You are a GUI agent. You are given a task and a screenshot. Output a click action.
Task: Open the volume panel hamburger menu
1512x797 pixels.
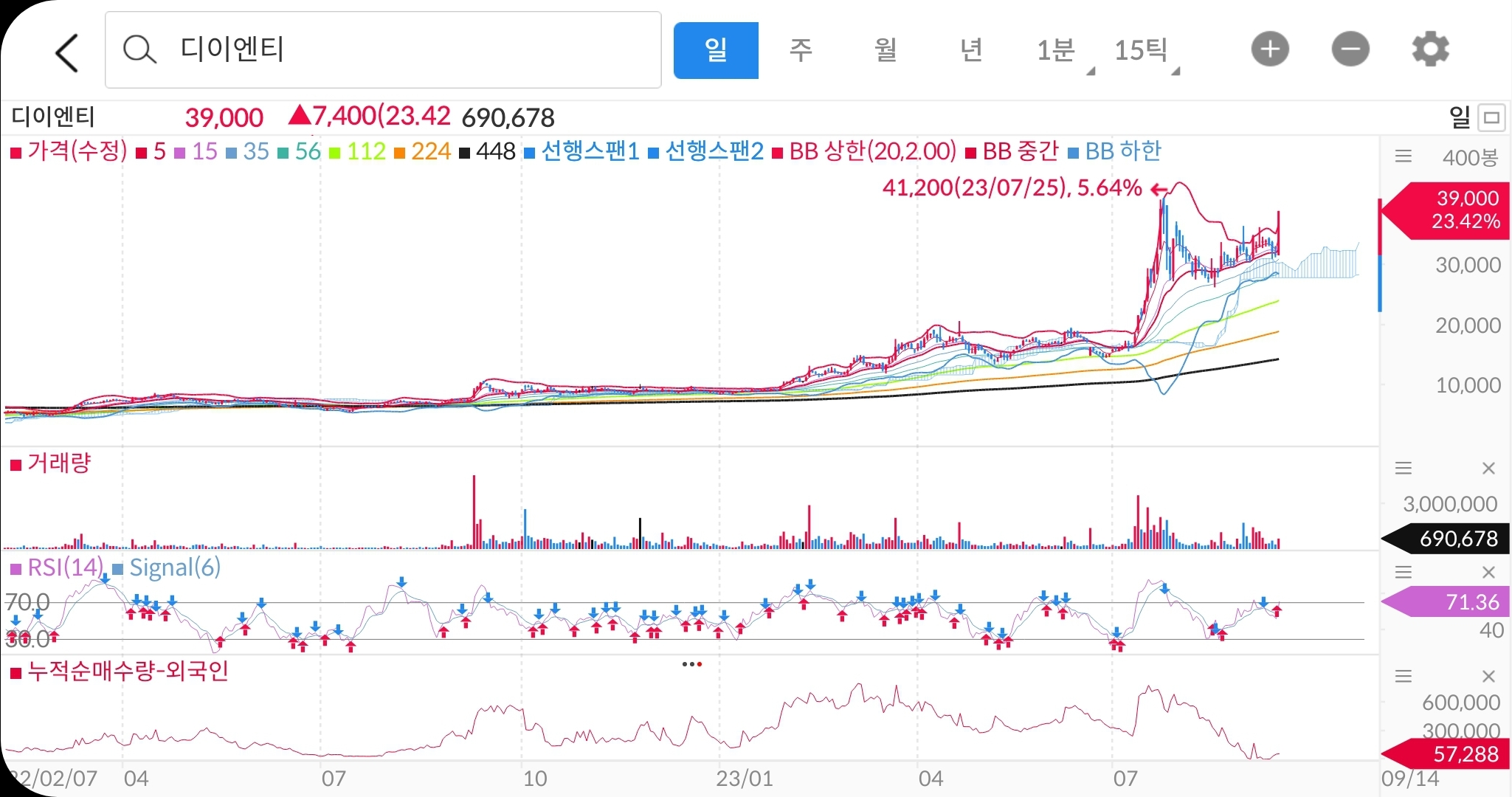click(1403, 468)
